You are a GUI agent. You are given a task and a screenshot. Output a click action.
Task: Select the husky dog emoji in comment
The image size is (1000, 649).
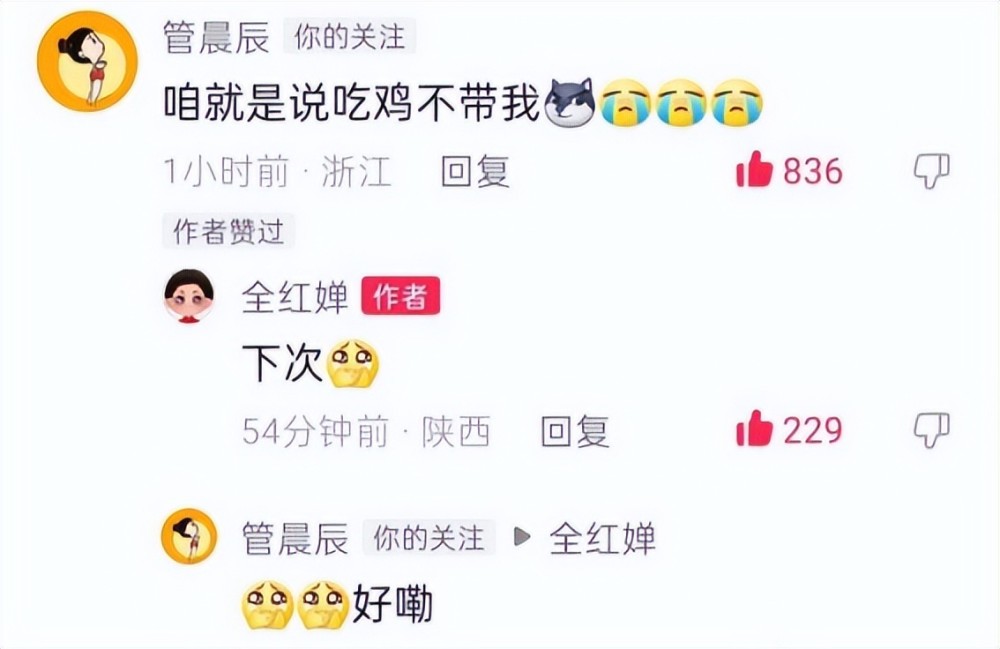pos(570,103)
